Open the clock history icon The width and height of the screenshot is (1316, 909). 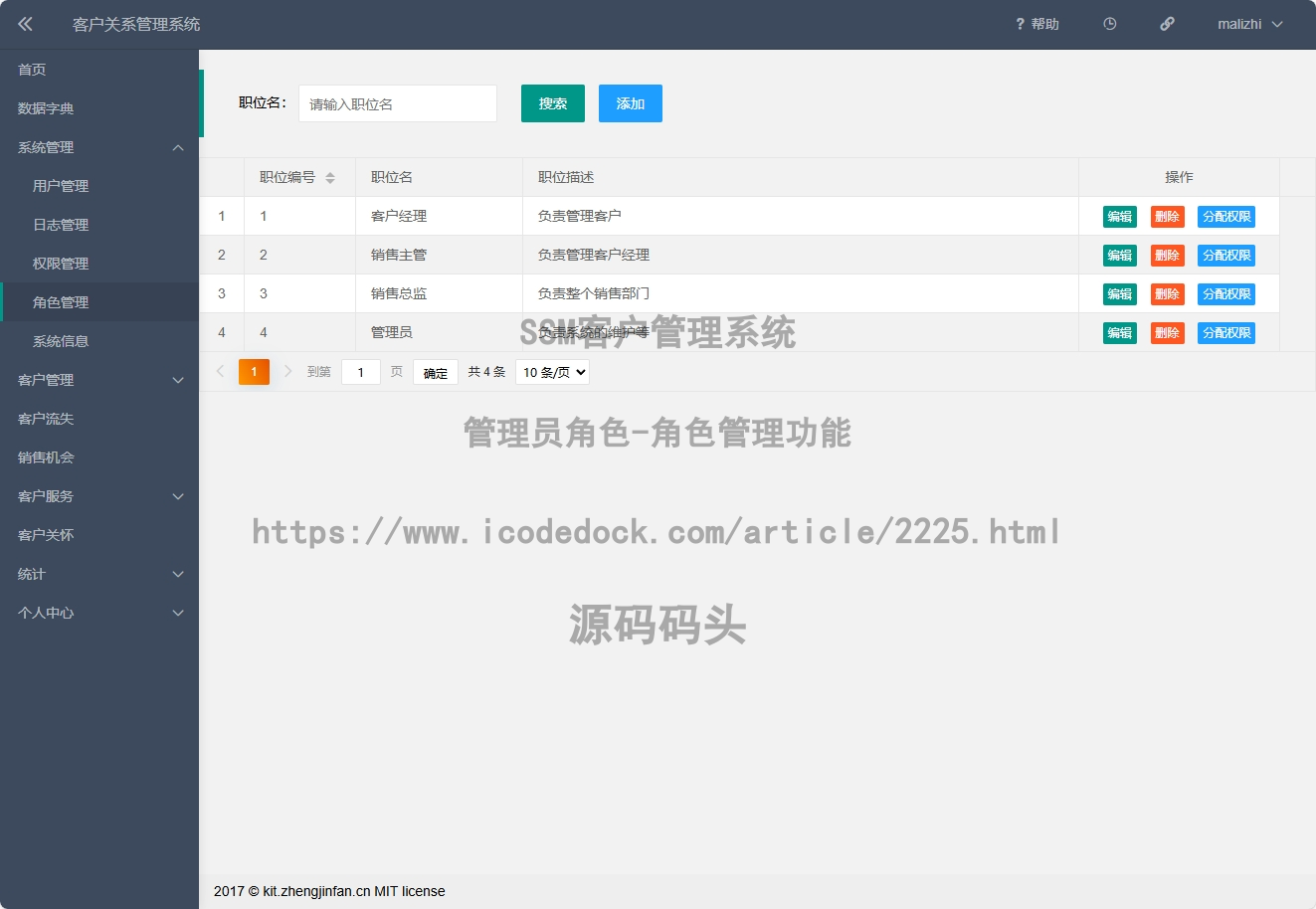tap(1110, 24)
